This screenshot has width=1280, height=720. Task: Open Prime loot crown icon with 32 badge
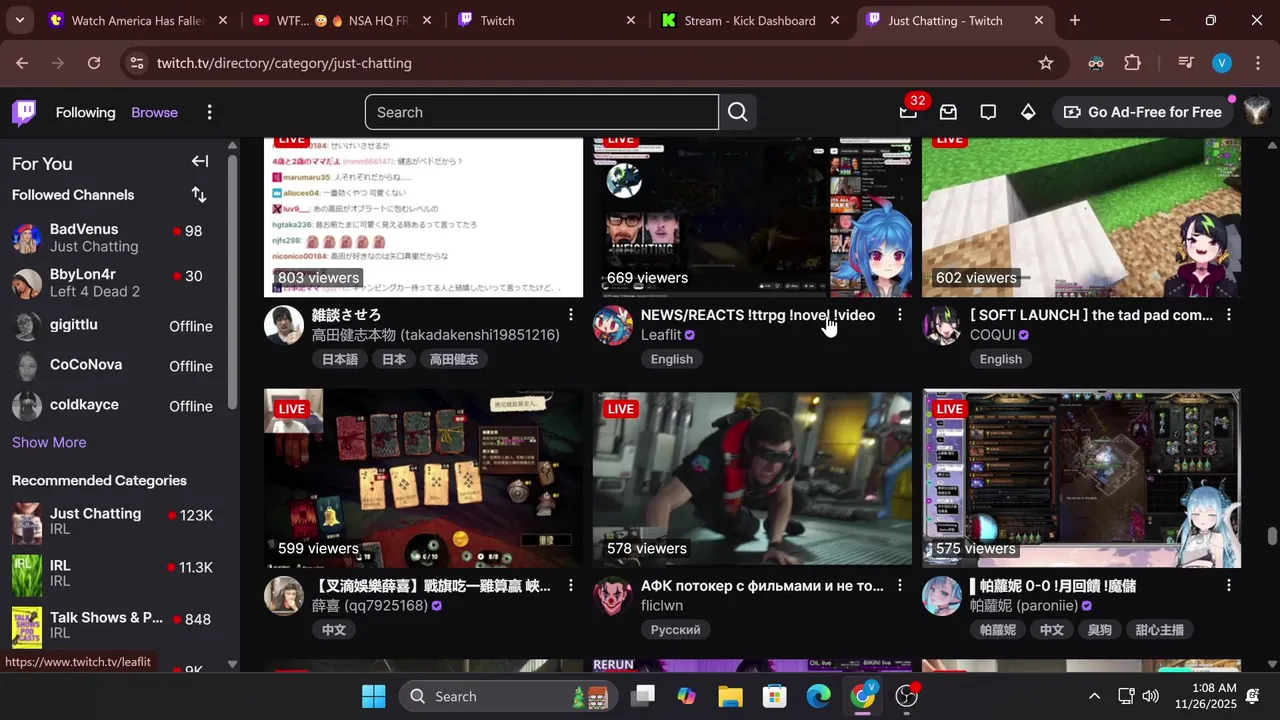(908, 112)
